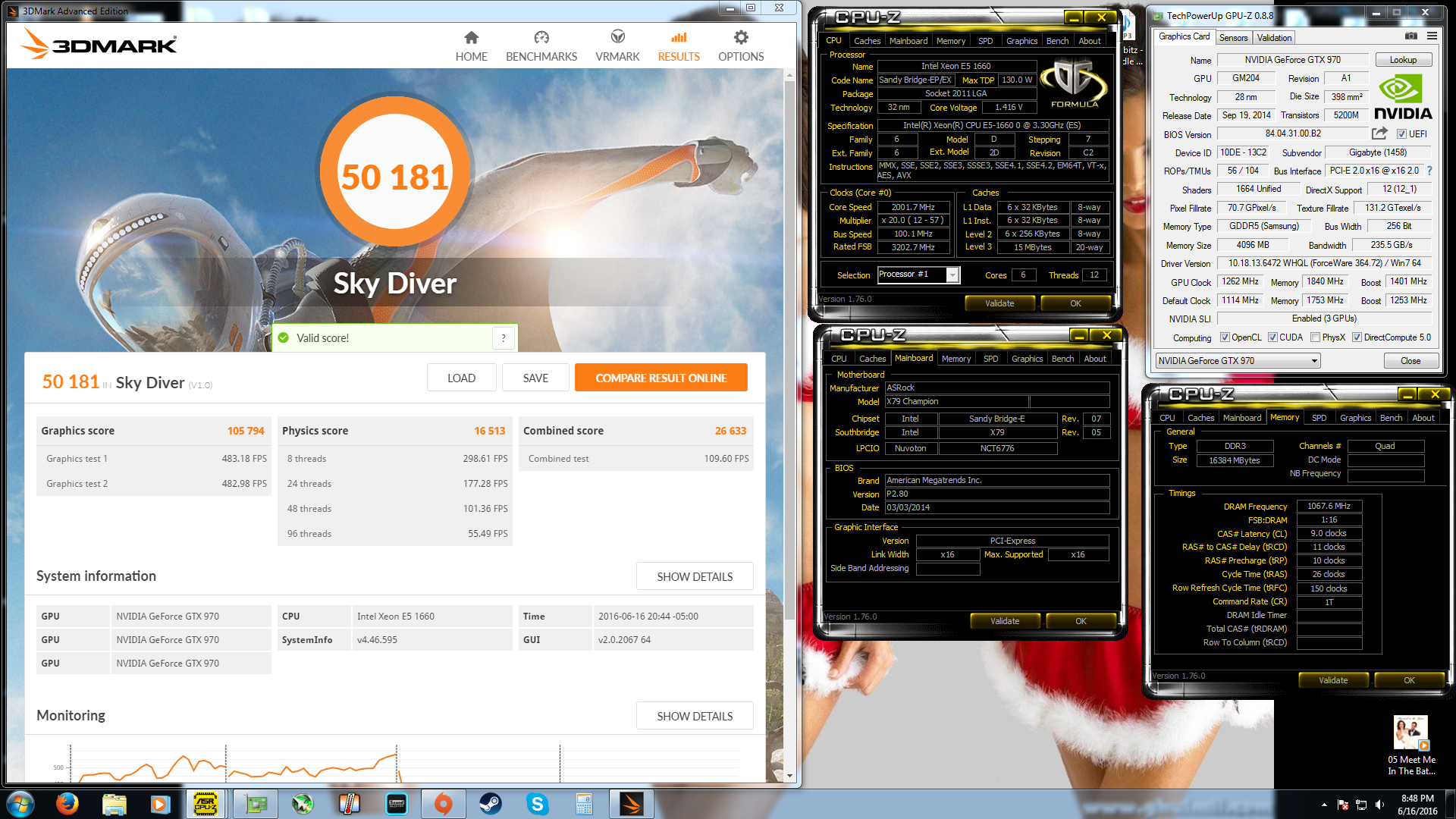Open the '05 Meet Me In The Bat...' desktop file
The image size is (1456, 819).
(x=1411, y=745)
